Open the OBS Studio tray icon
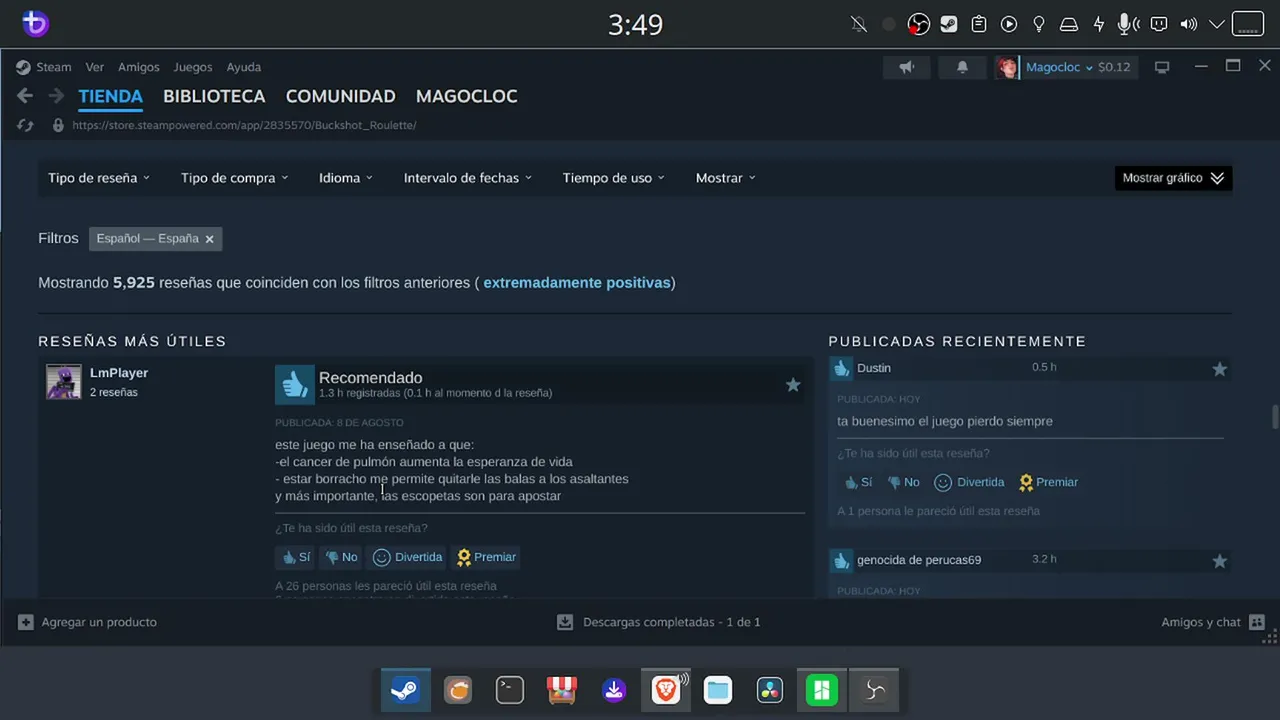This screenshot has width=1280, height=720. 919,24
